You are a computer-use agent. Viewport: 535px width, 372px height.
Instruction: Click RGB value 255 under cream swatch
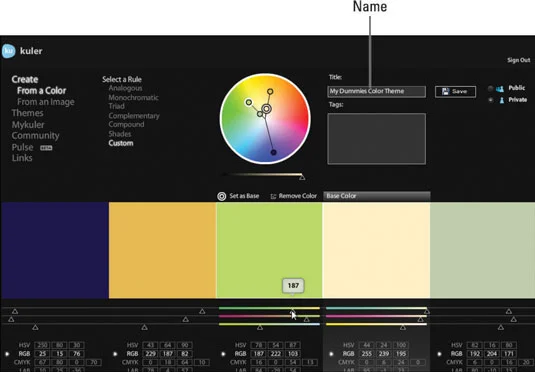367,354
